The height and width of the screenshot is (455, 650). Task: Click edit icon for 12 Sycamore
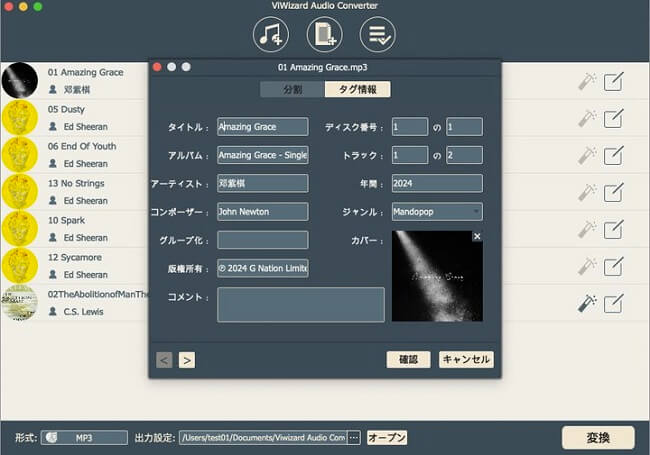click(x=613, y=266)
